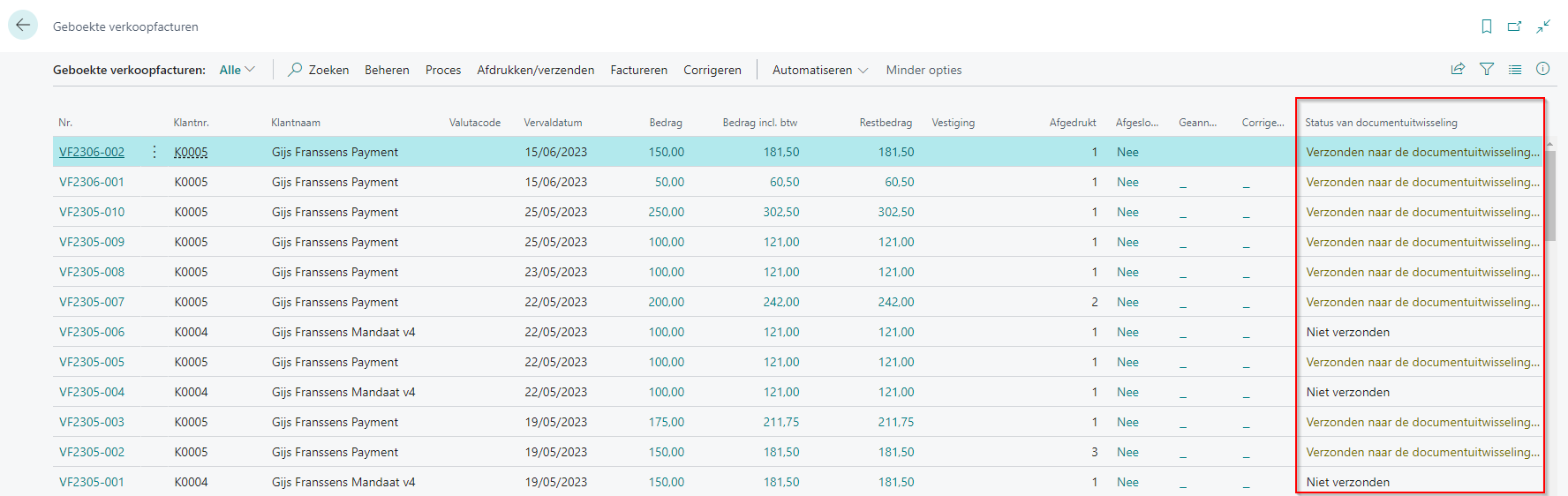
Task: Open invoice VF2305-008
Action: click(92, 272)
